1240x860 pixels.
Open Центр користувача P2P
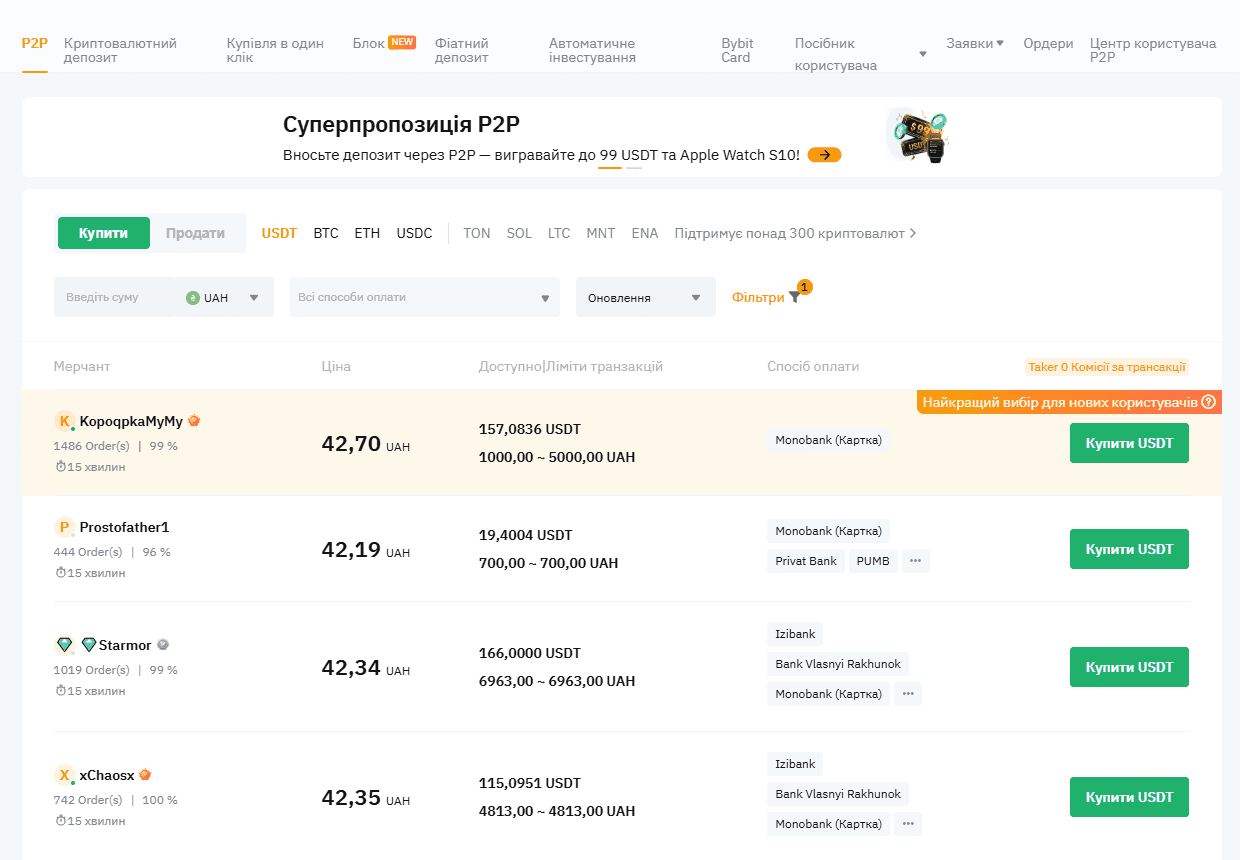tap(1153, 51)
